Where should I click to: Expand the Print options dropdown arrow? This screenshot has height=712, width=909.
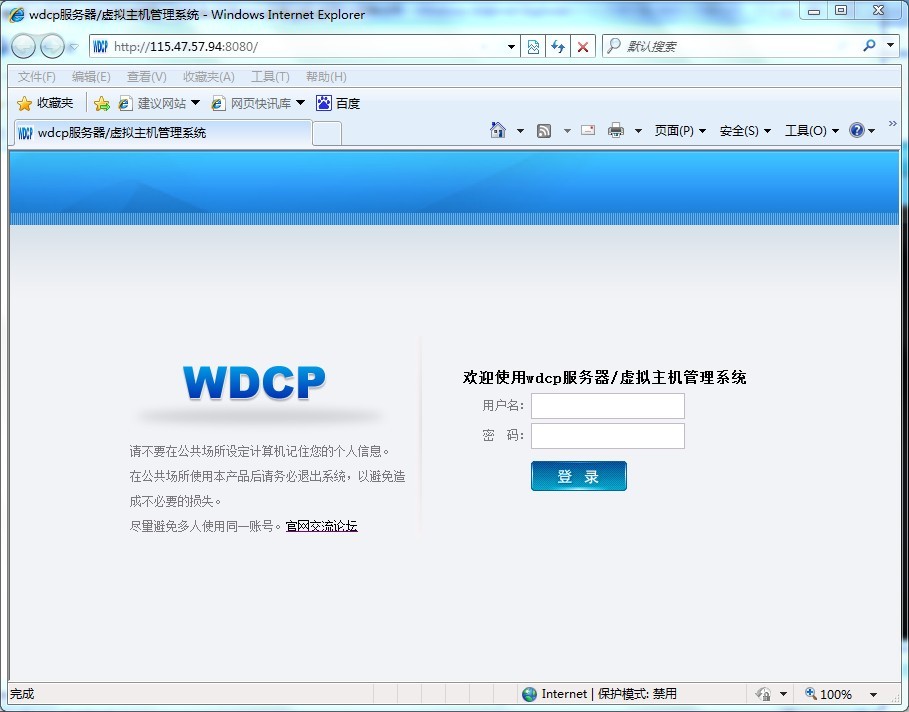(x=638, y=131)
